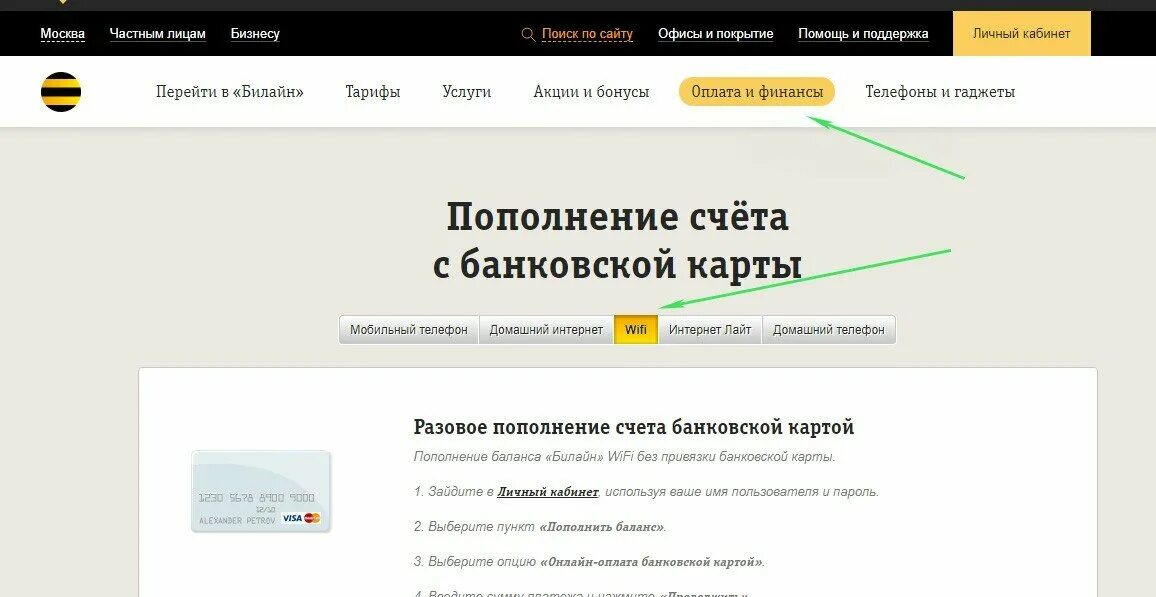Click Поиск по сайту link
The height and width of the screenshot is (597, 1156).
(x=588, y=33)
